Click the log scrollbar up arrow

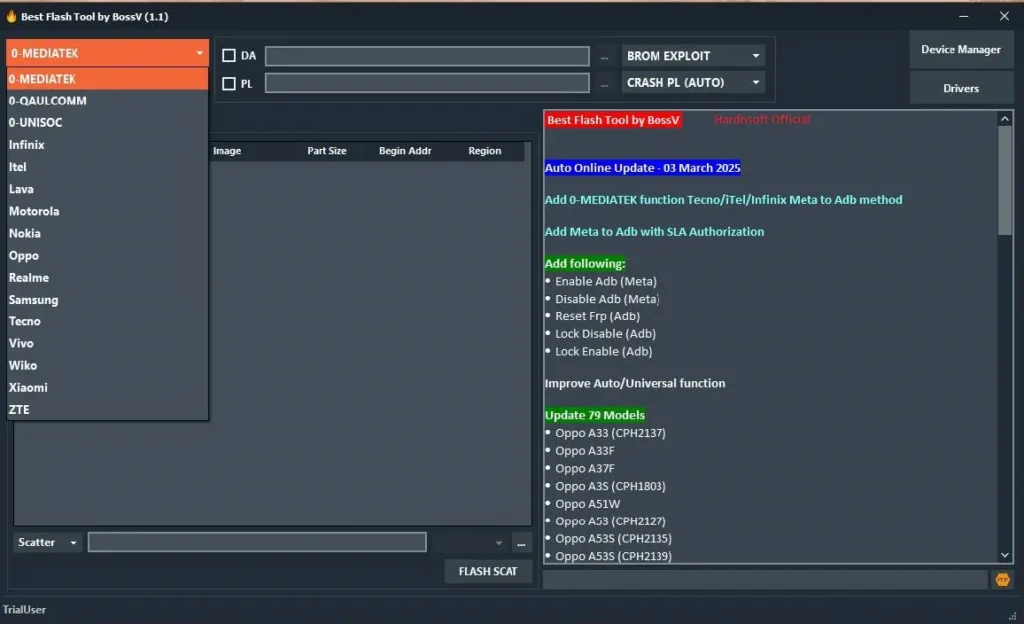click(1004, 119)
